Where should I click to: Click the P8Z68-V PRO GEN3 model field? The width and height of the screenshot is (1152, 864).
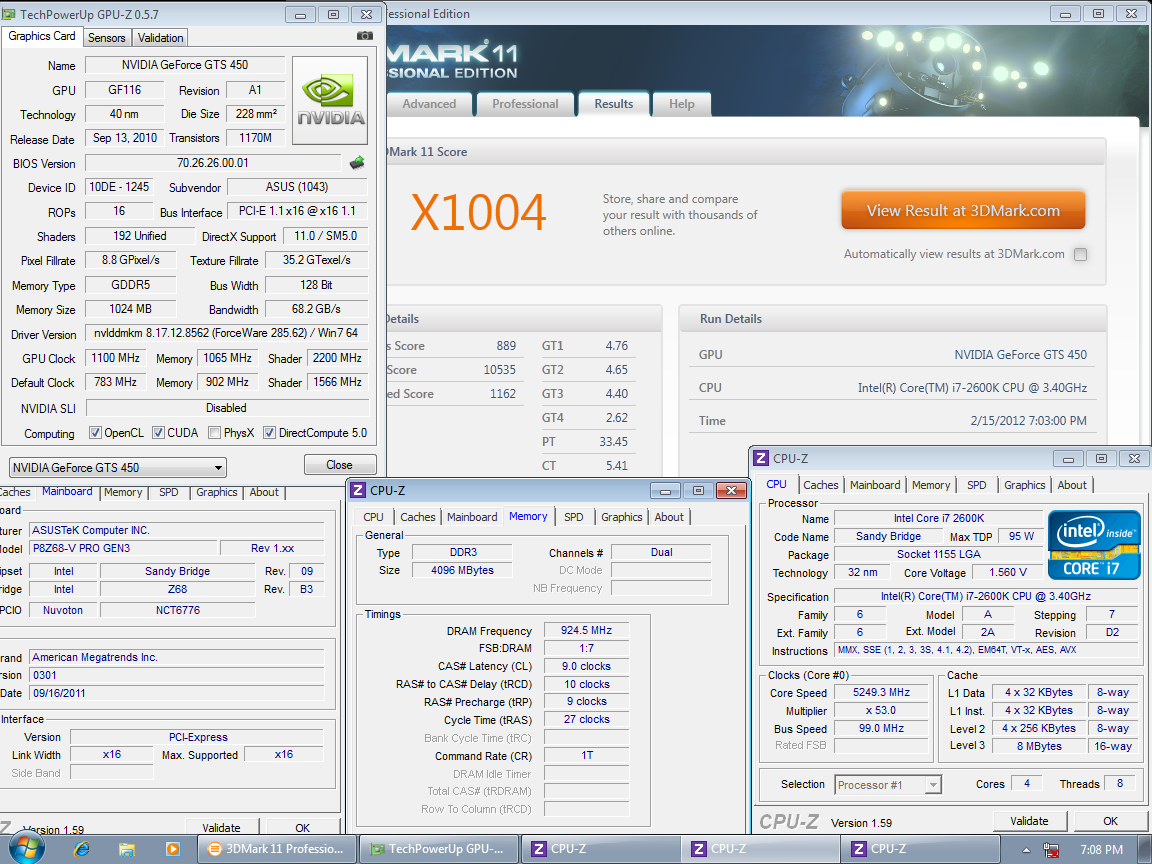click(123, 548)
